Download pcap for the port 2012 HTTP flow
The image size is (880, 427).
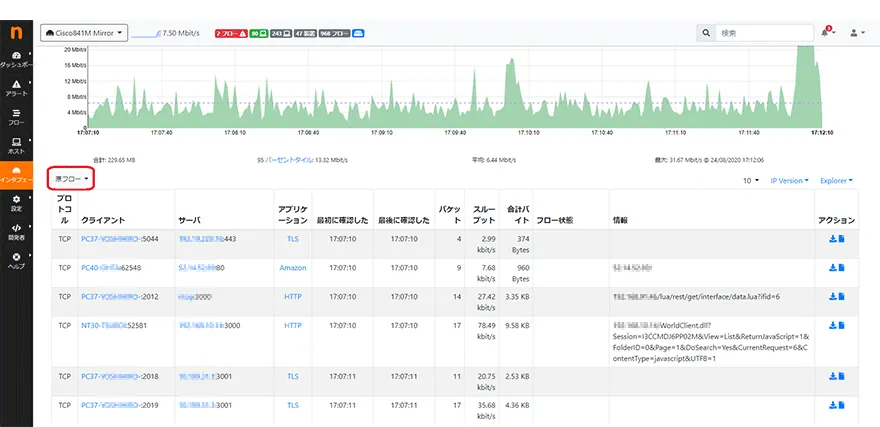[x=832, y=296]
